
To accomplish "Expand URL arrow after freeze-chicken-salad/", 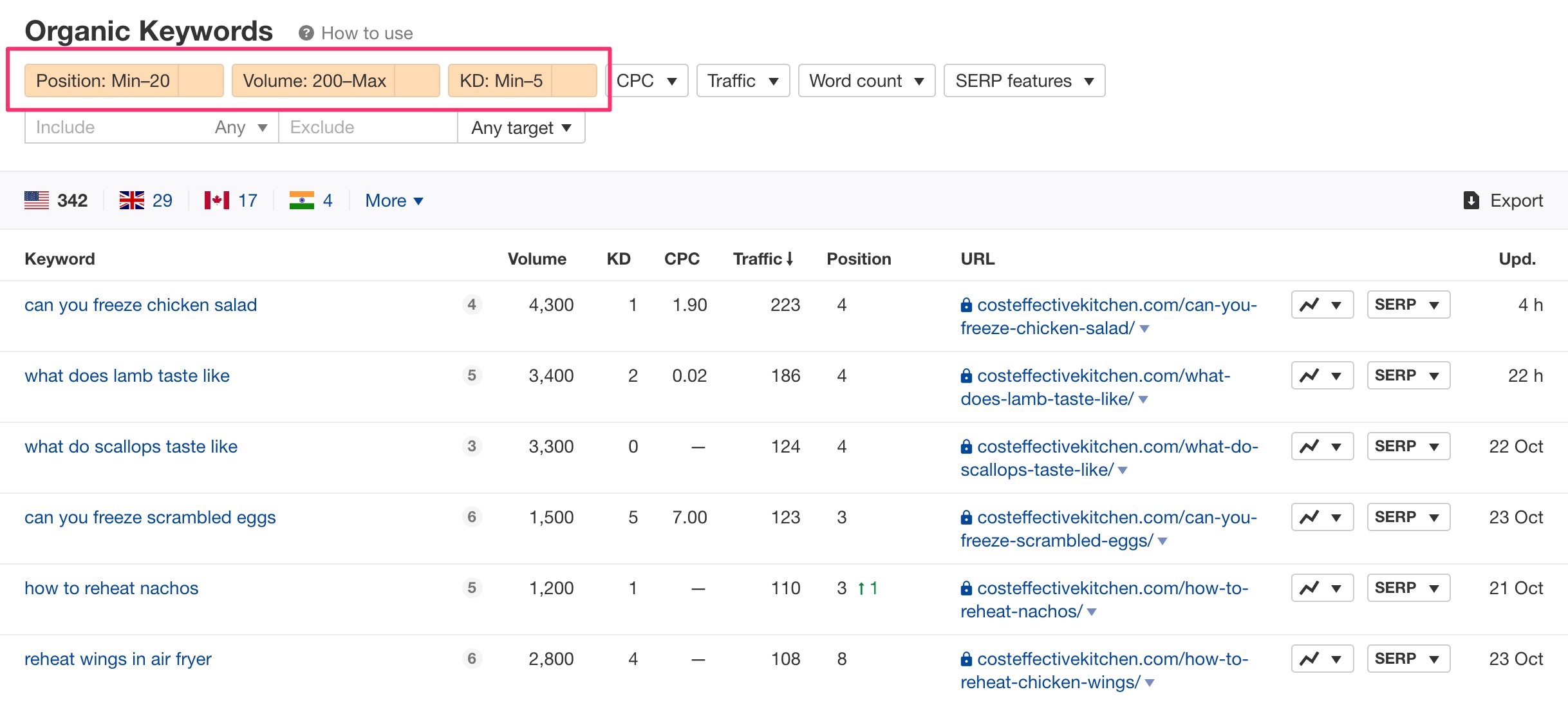I will click(x=1144, y=329).
